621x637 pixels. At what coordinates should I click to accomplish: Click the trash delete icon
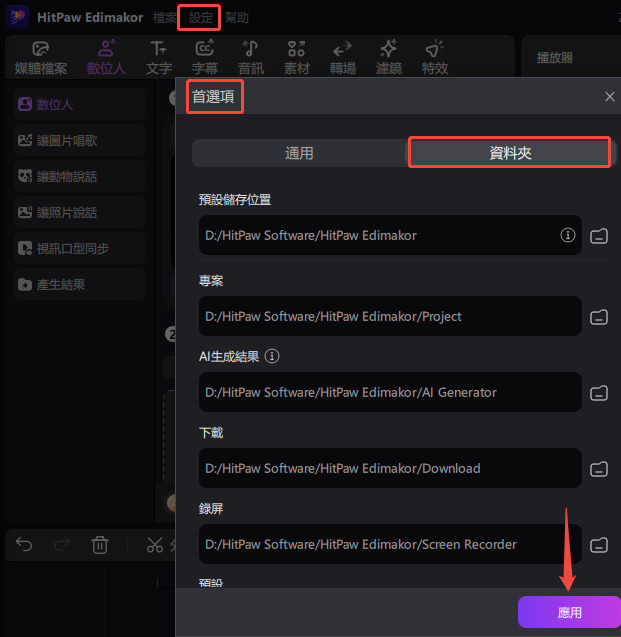[100, 545]
